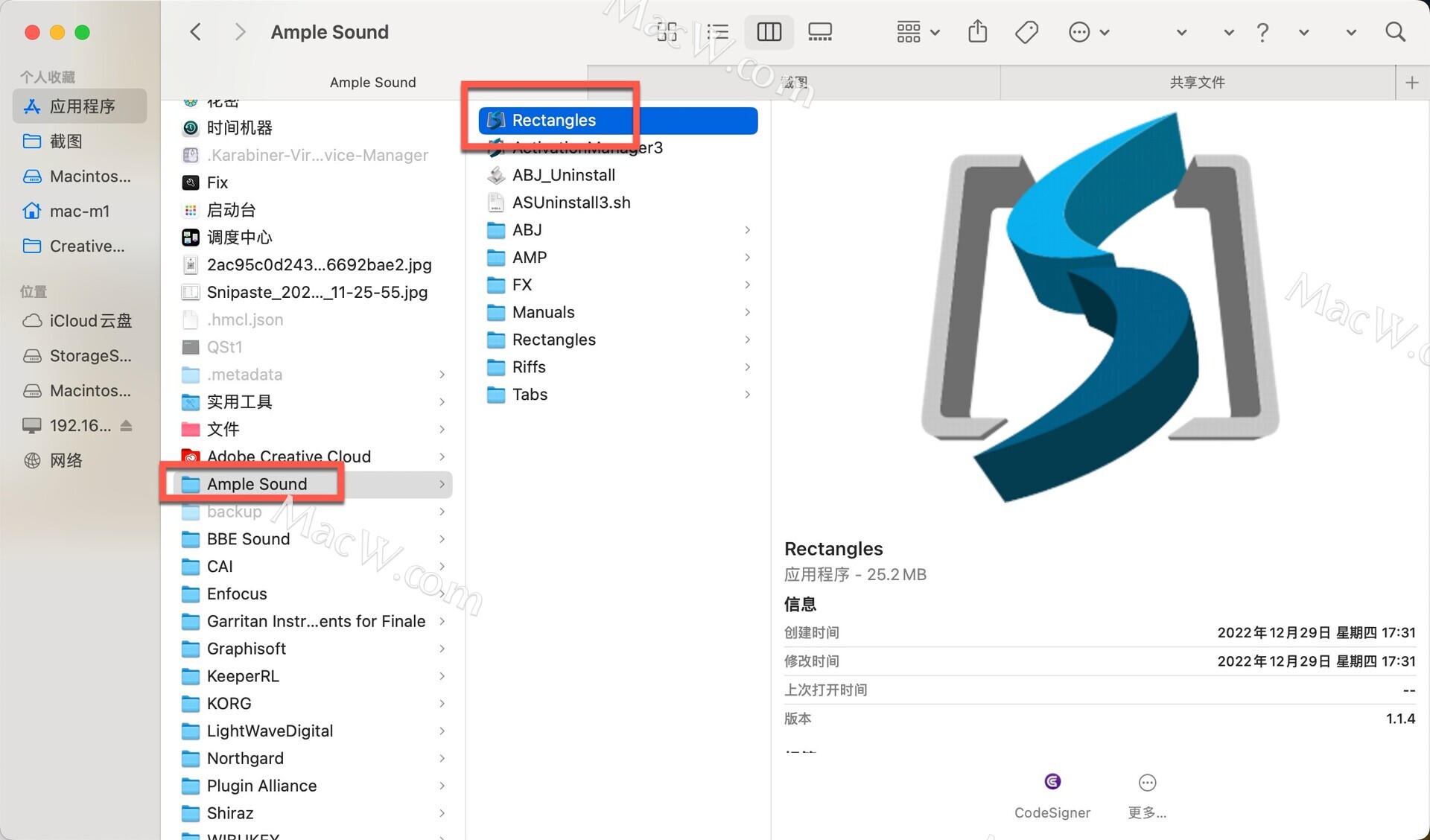The height and width of the screenshot is (840, 1430).
Task: Select 启动台 app
Action: pyautogui.click(x=314, y=210)
